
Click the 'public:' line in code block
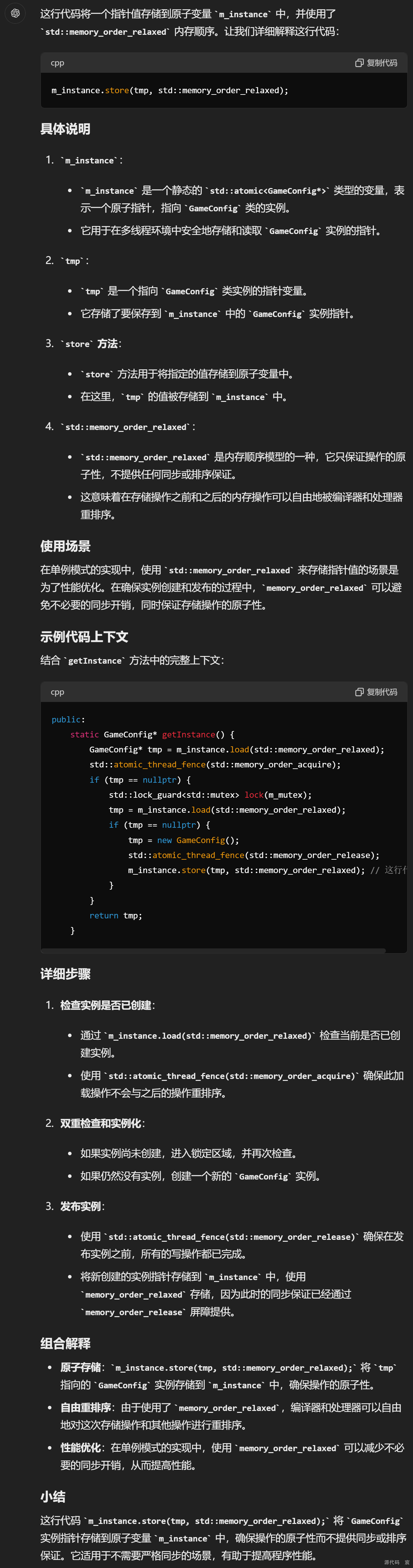68,720
